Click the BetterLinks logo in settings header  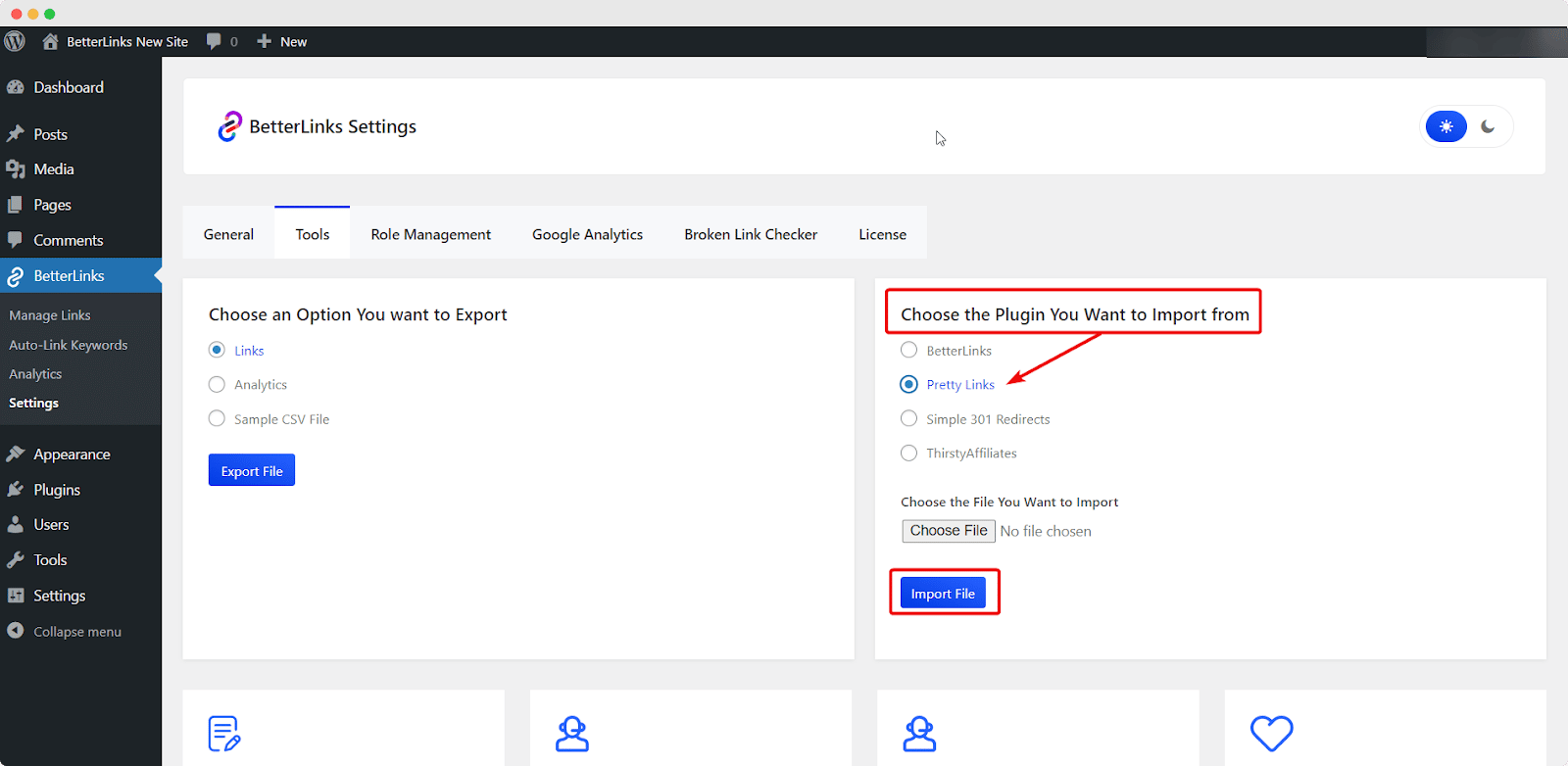pyautogui.click(x=229, y=126)
